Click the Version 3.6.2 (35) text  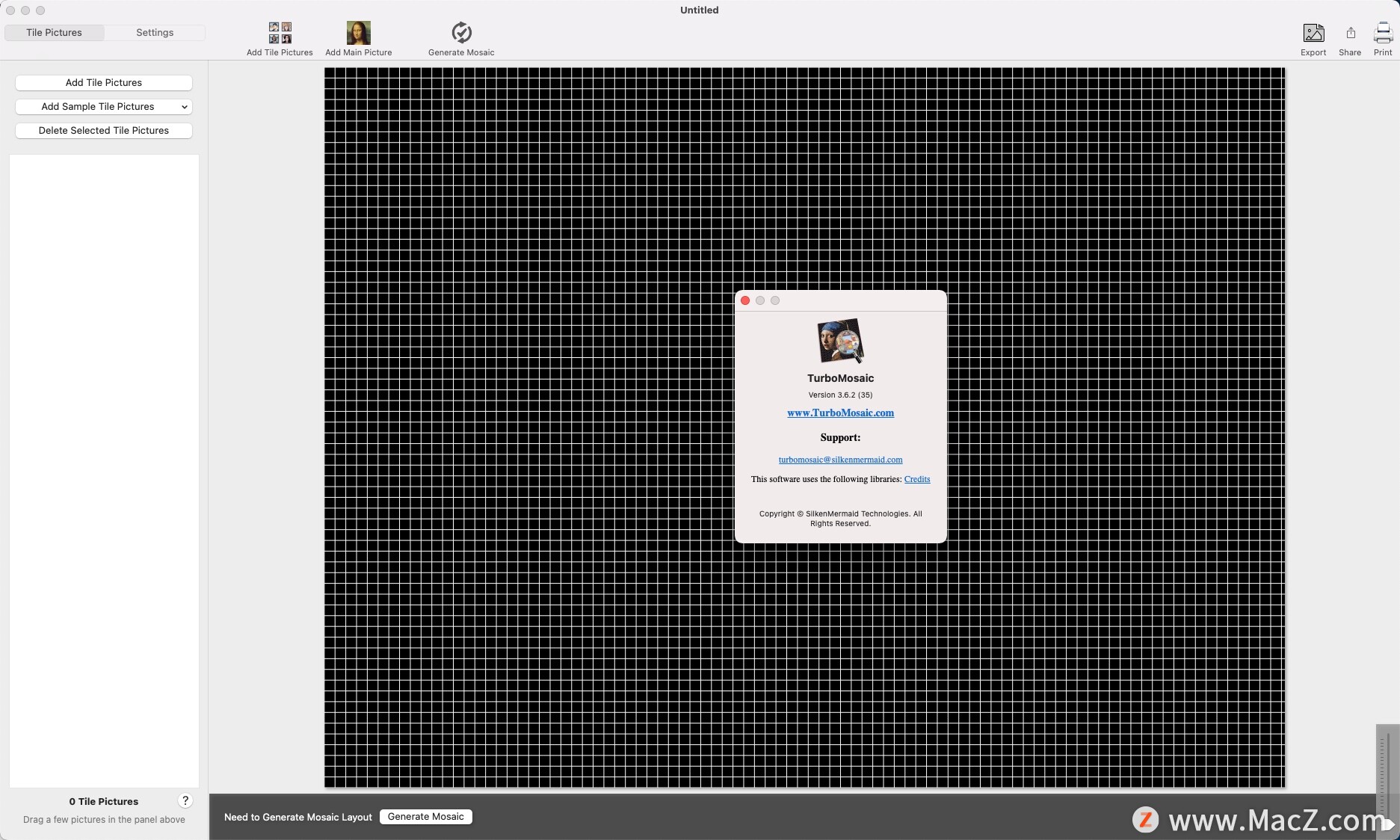coord(840,395)
